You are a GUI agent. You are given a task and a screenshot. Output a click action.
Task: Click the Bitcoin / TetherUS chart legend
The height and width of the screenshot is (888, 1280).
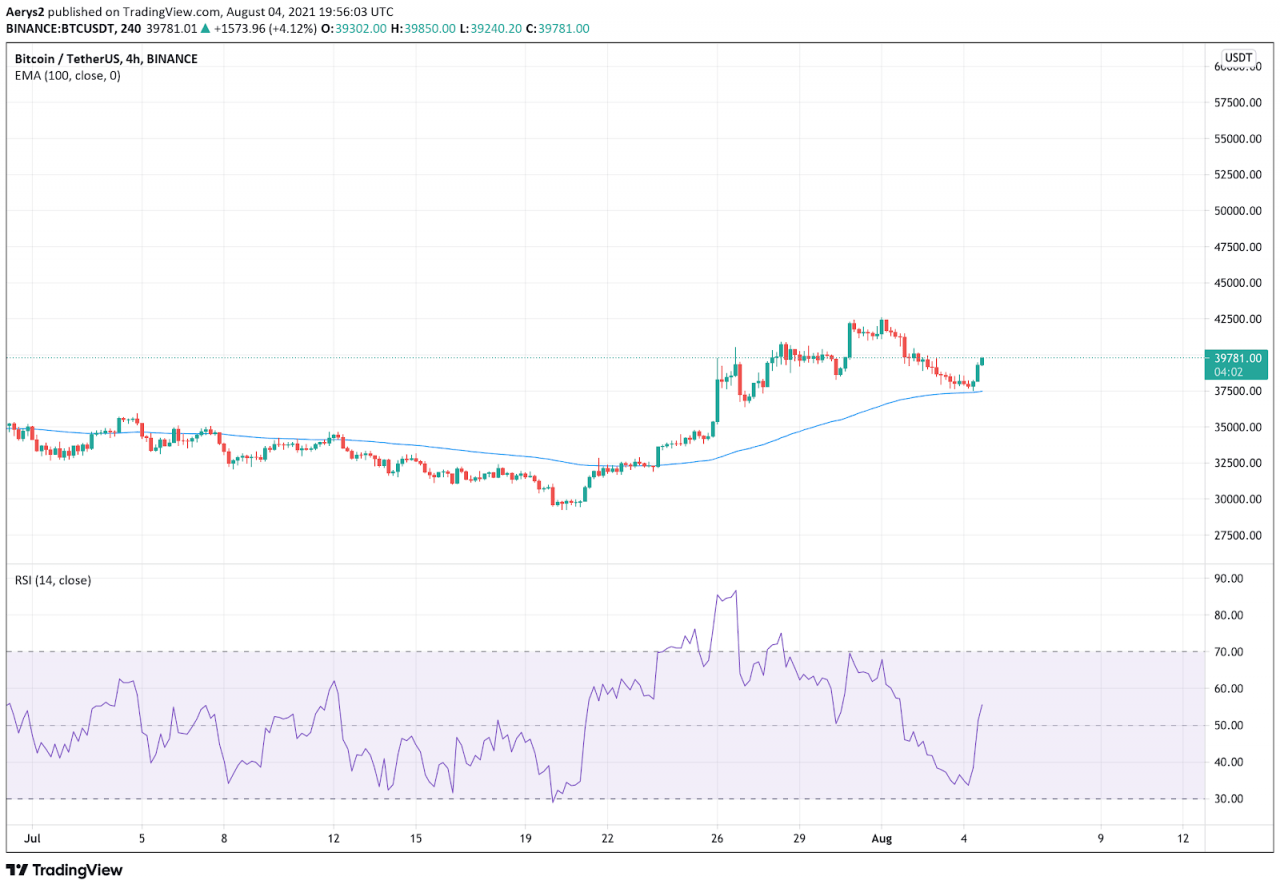click(x=70, y=58)
